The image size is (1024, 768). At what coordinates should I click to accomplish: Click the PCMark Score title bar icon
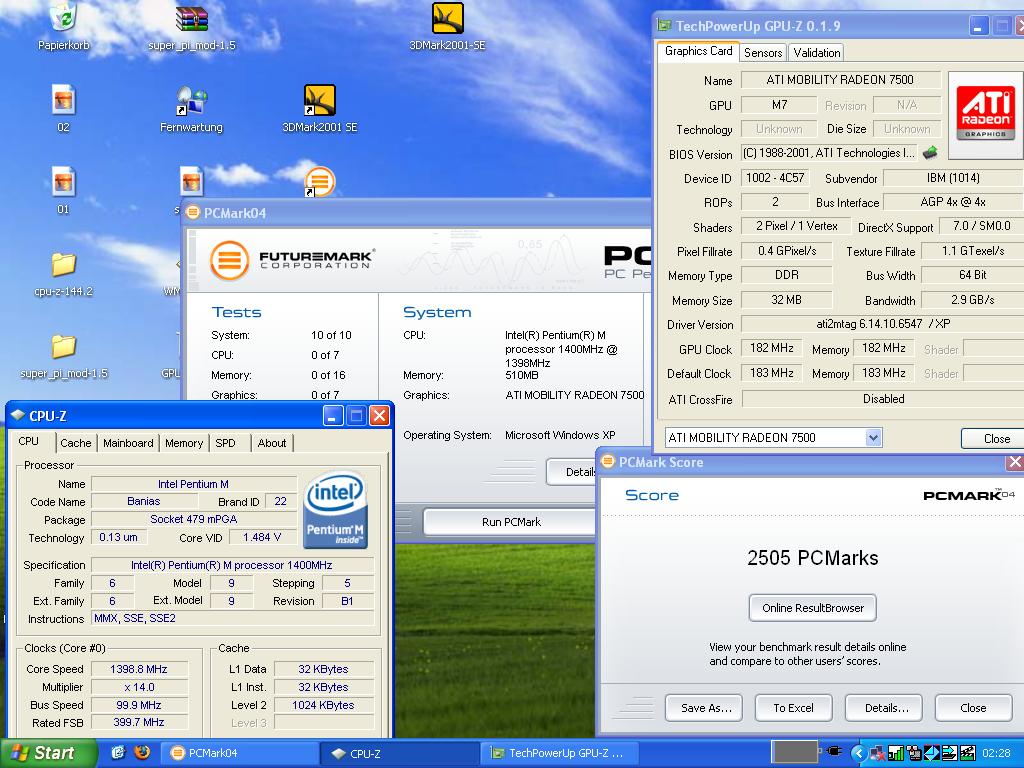tap(608, 462)
